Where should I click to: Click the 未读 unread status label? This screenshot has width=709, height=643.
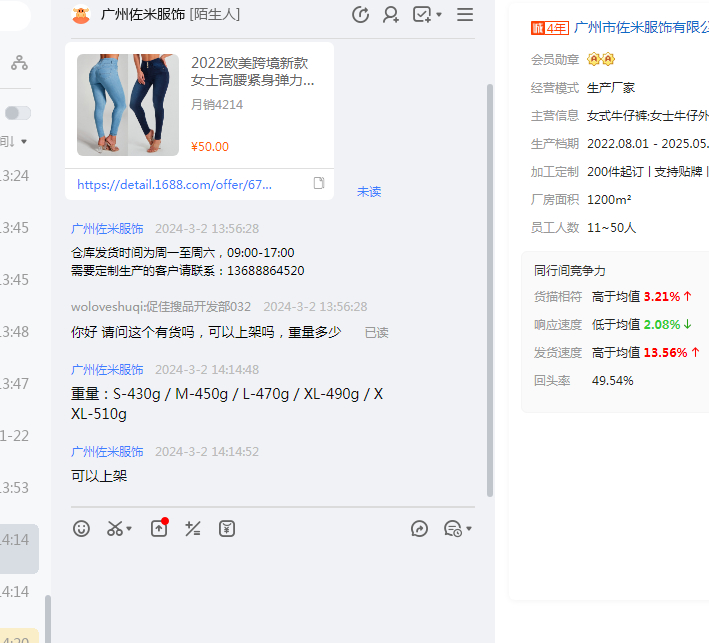pyautogui.click(x=369, y=192)
